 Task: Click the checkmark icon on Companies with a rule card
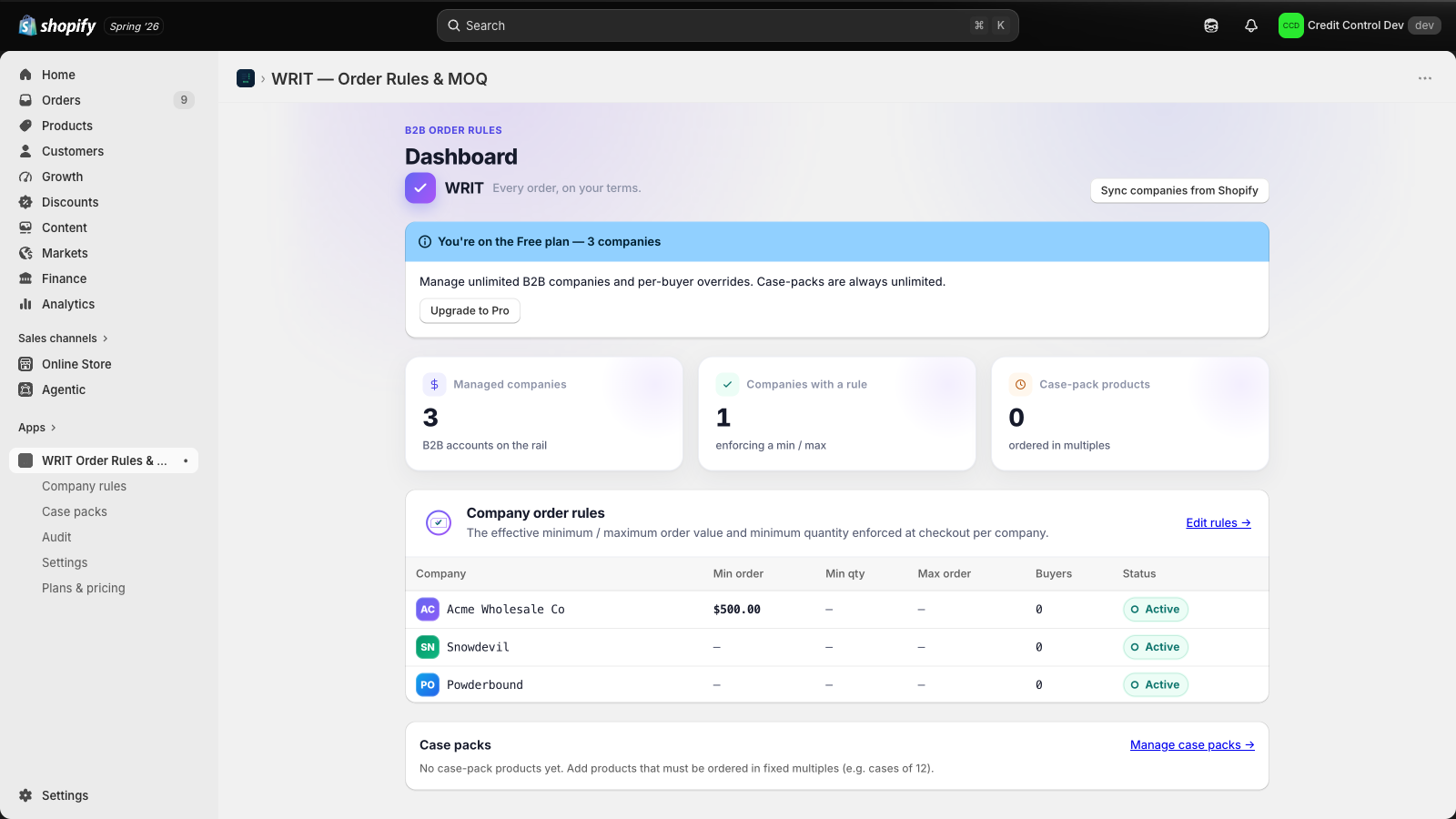727,385
